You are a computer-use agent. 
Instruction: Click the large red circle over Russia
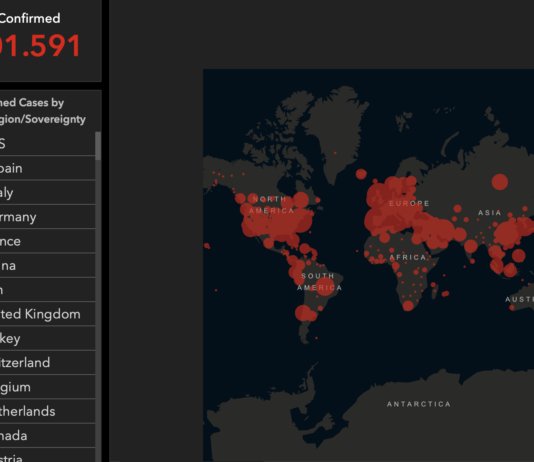pyautogui.click(x=500, y=182)
